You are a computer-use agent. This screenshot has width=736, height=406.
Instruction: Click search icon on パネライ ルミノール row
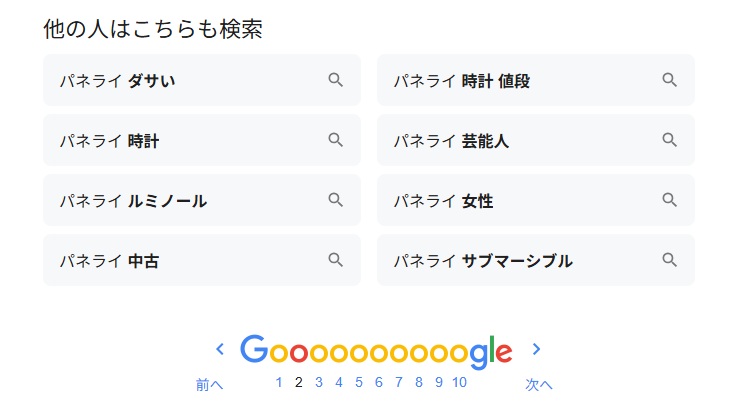pyautogui.click(x=336, y=200)
